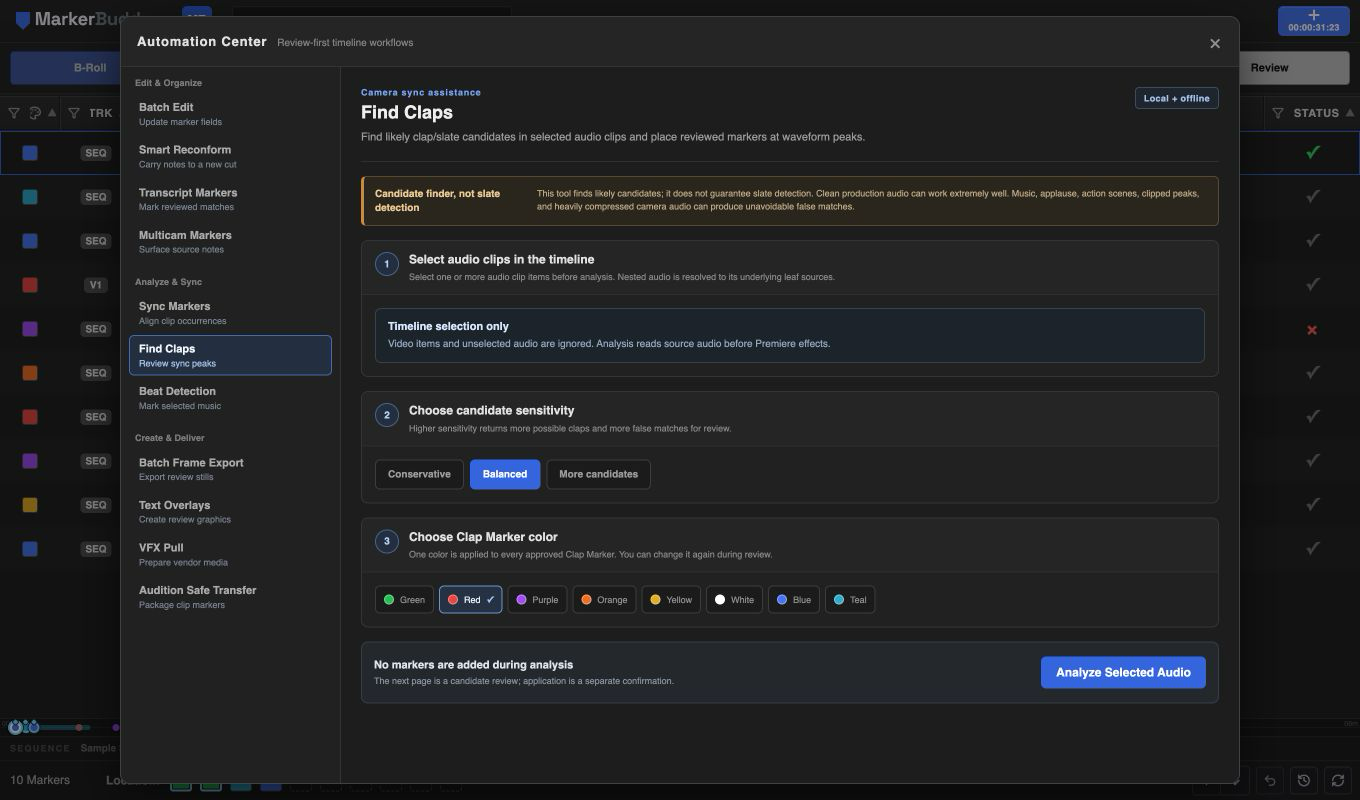Screen dimensions: 1360x800
Task: Open Smart Reconform workflow
Action: 230,156
